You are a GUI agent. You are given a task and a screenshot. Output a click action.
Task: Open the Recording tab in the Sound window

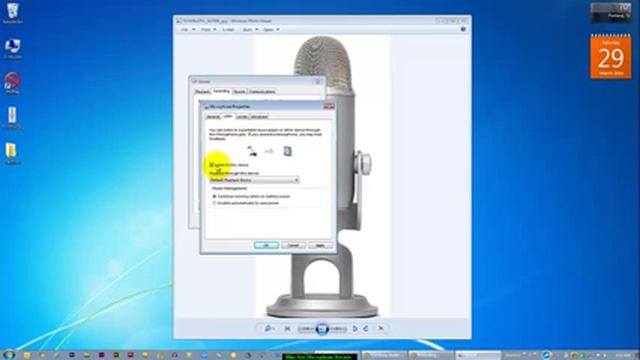(222, 91)
